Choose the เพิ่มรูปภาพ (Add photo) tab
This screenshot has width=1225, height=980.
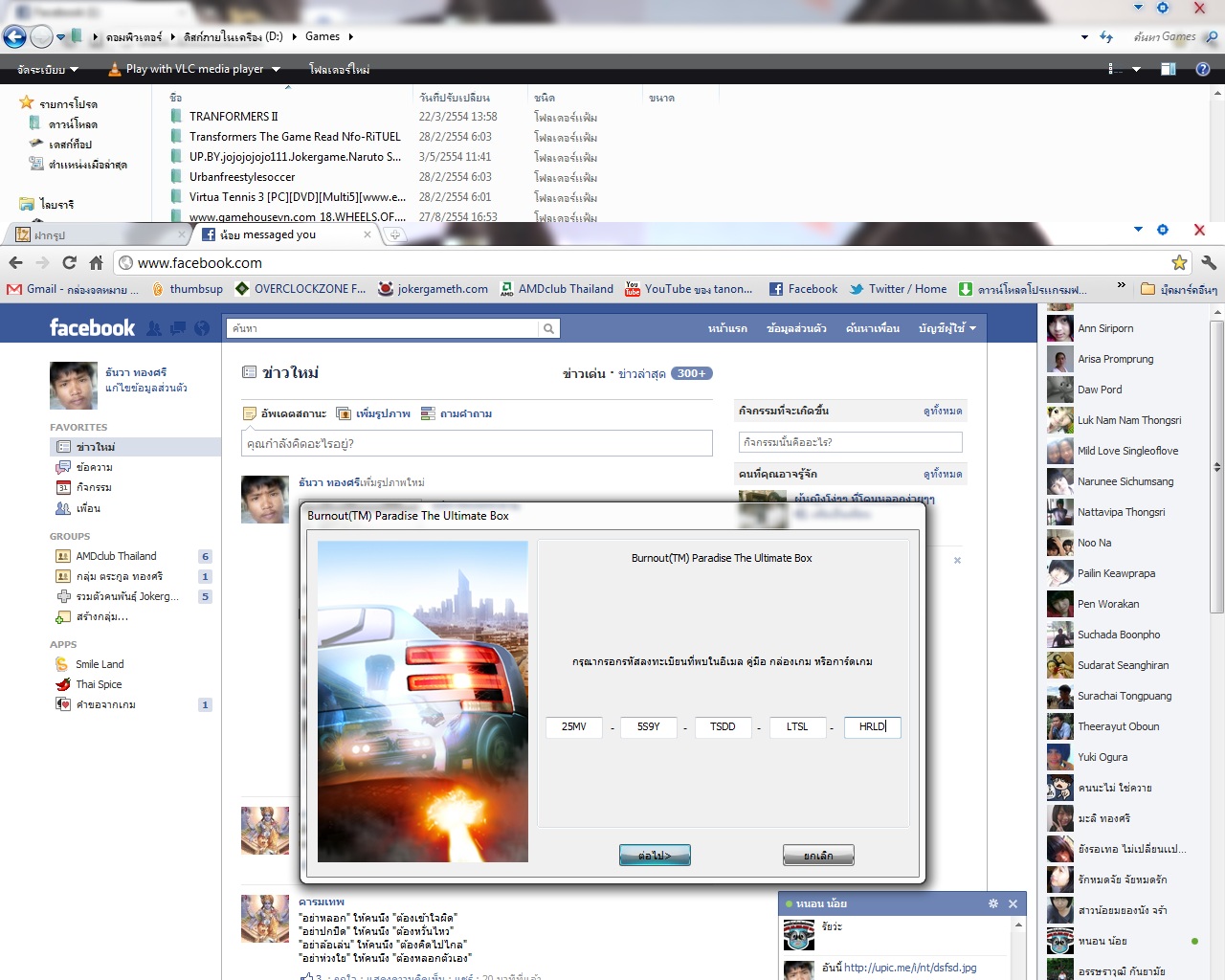(x=373, y=413)
